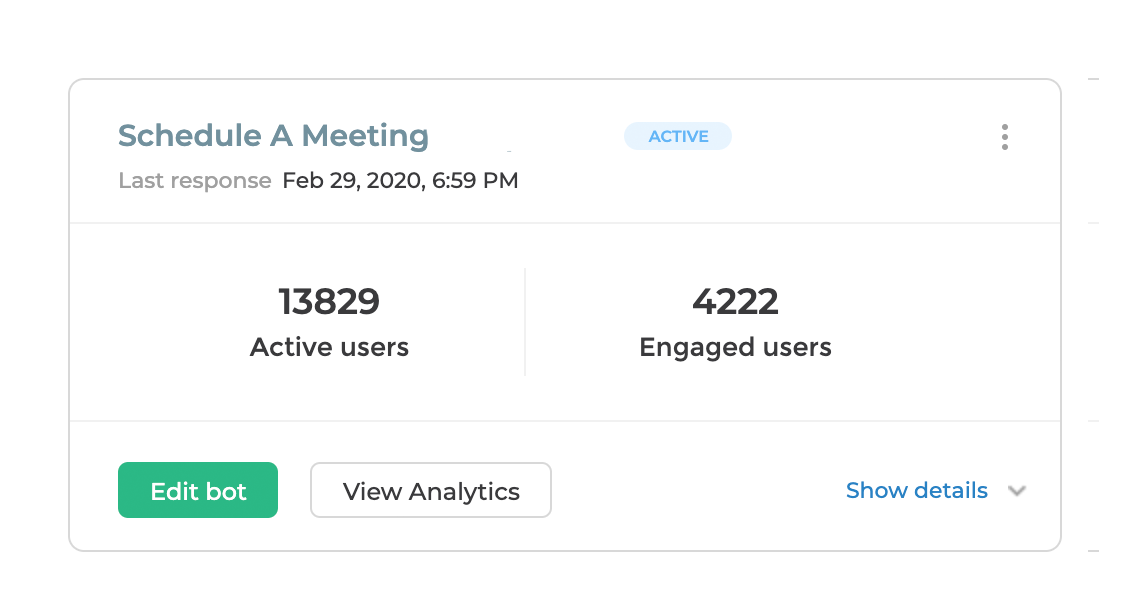
Task: Click the partially visible card at right edge
Action: click(1094, 315)
